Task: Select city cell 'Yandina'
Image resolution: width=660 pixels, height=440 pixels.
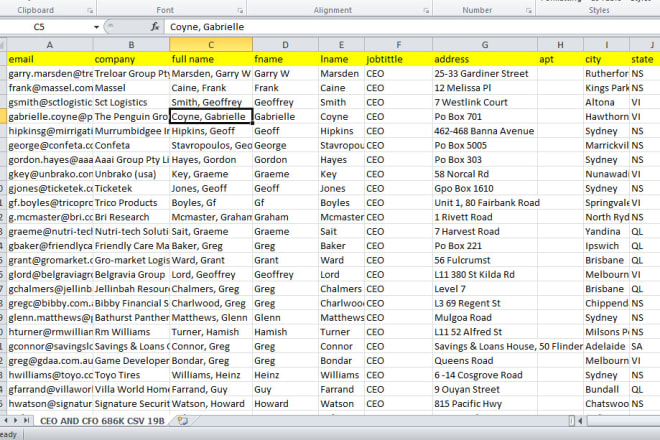Action: (x=607, y=232)
